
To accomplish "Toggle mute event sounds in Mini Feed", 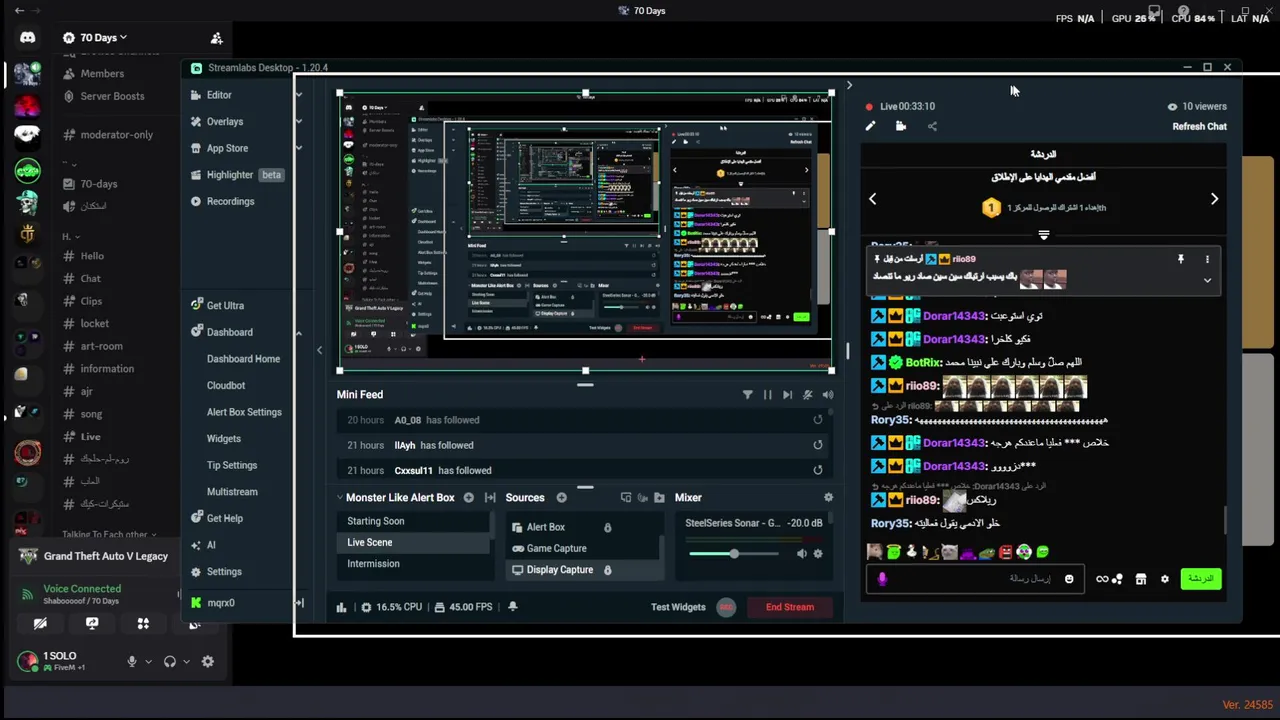I will click(x=808, y=395).
